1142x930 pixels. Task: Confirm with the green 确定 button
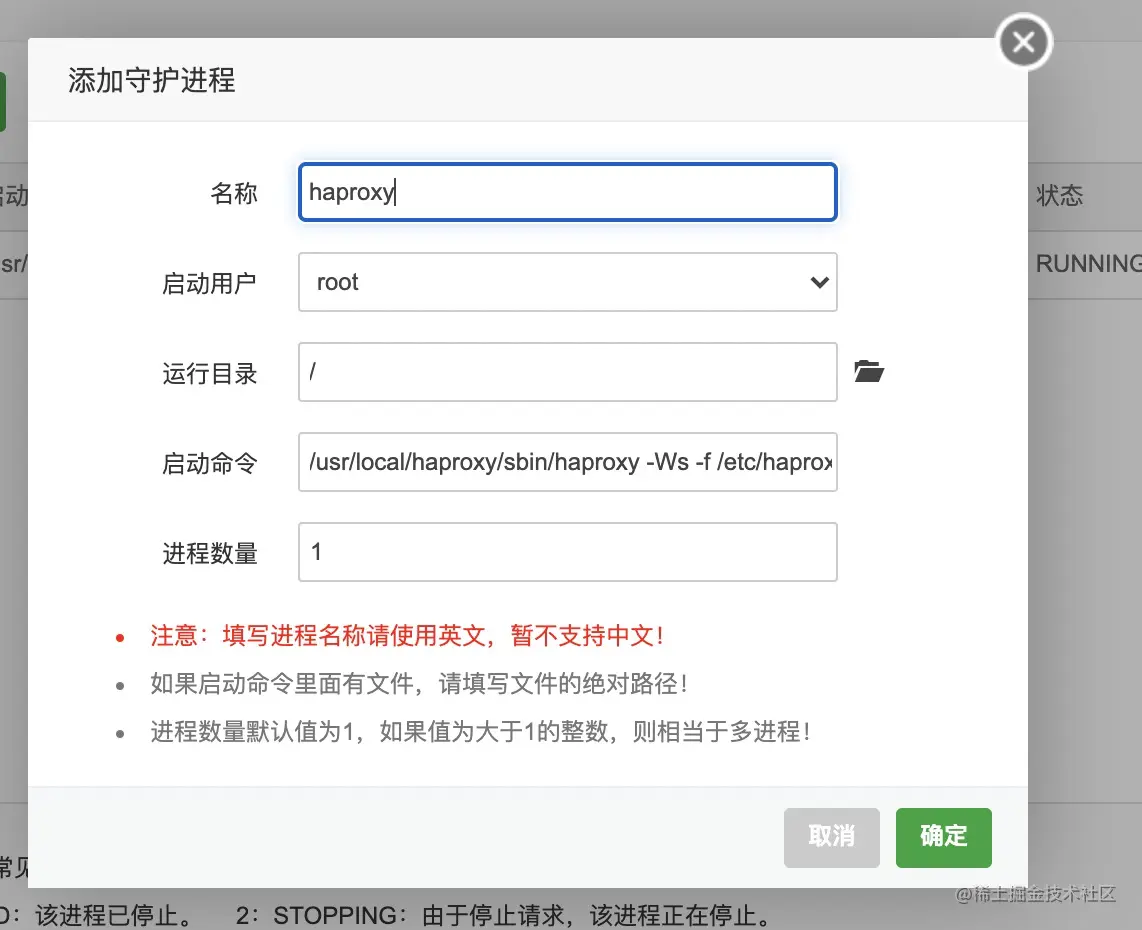click(943, 837)
